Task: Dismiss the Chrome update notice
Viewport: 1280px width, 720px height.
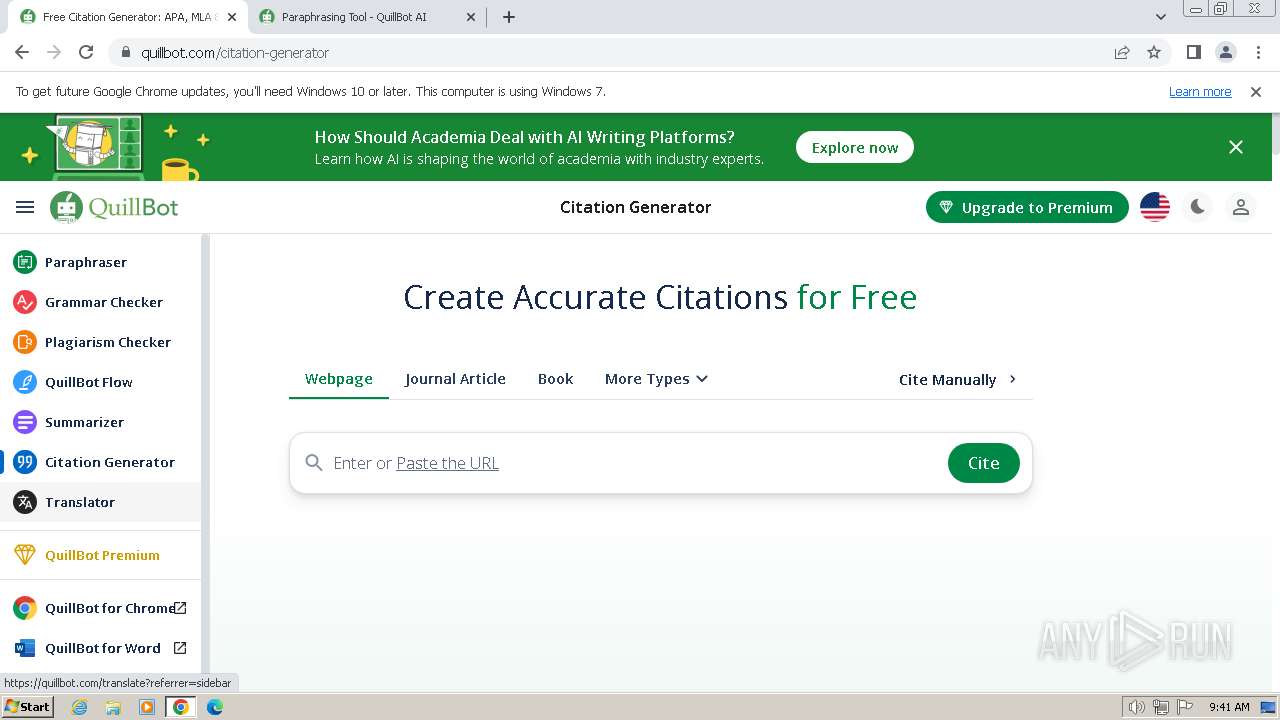Action: click(1256, 91)
